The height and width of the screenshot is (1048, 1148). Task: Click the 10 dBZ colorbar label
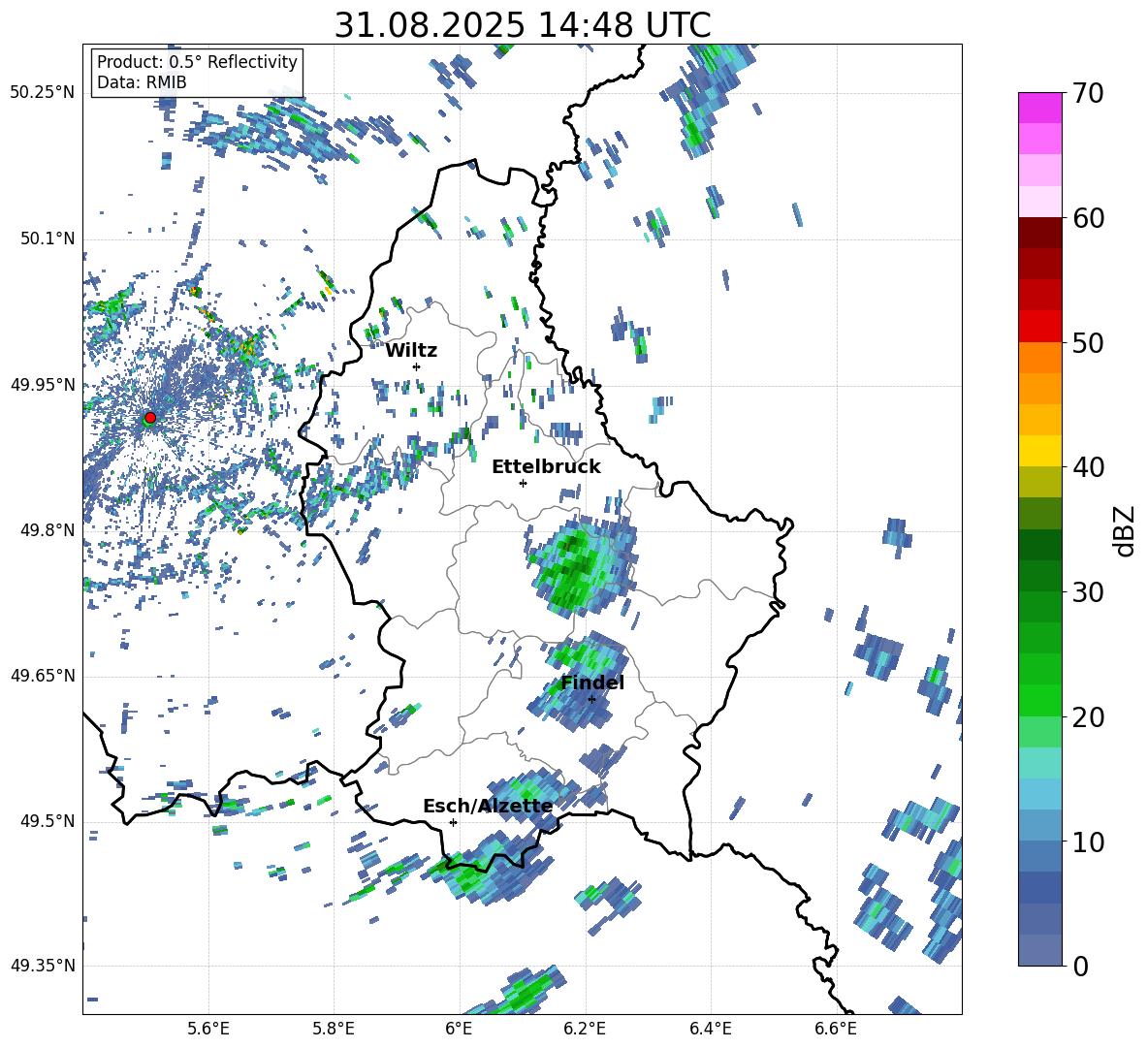tap(1089, 842)
